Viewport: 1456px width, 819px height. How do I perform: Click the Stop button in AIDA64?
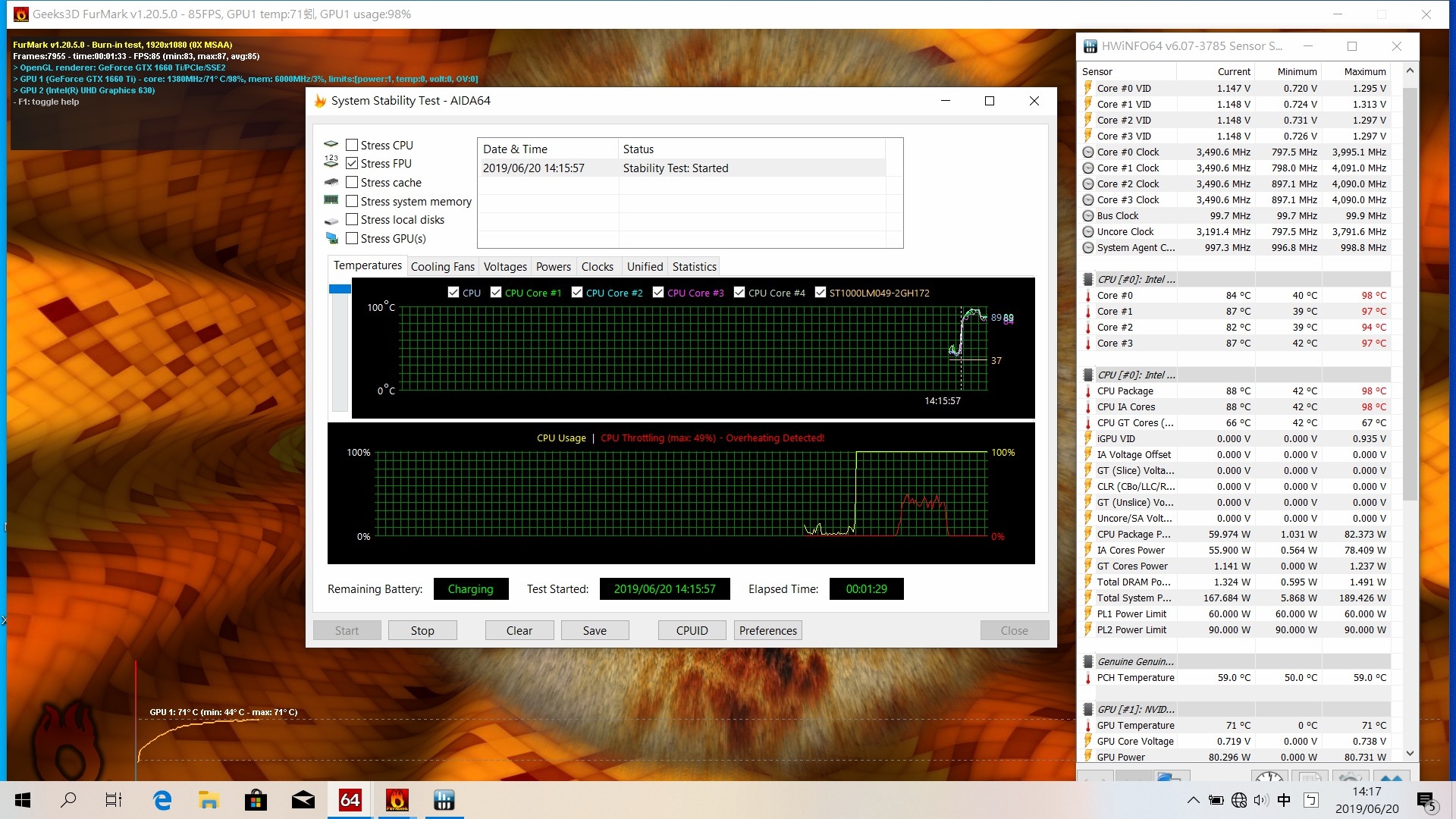click(422, 630)
